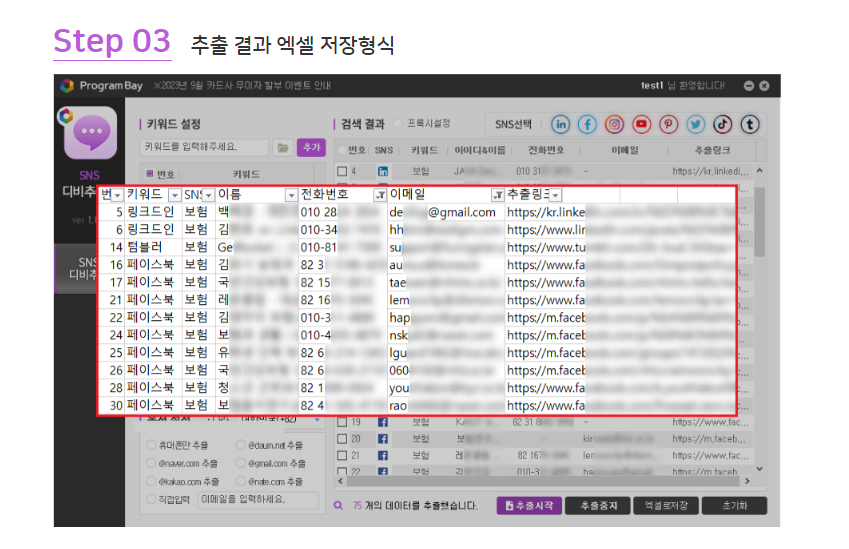Enable the 프록시설정 option
Viewport: 849px width, 549px height.
398,124
